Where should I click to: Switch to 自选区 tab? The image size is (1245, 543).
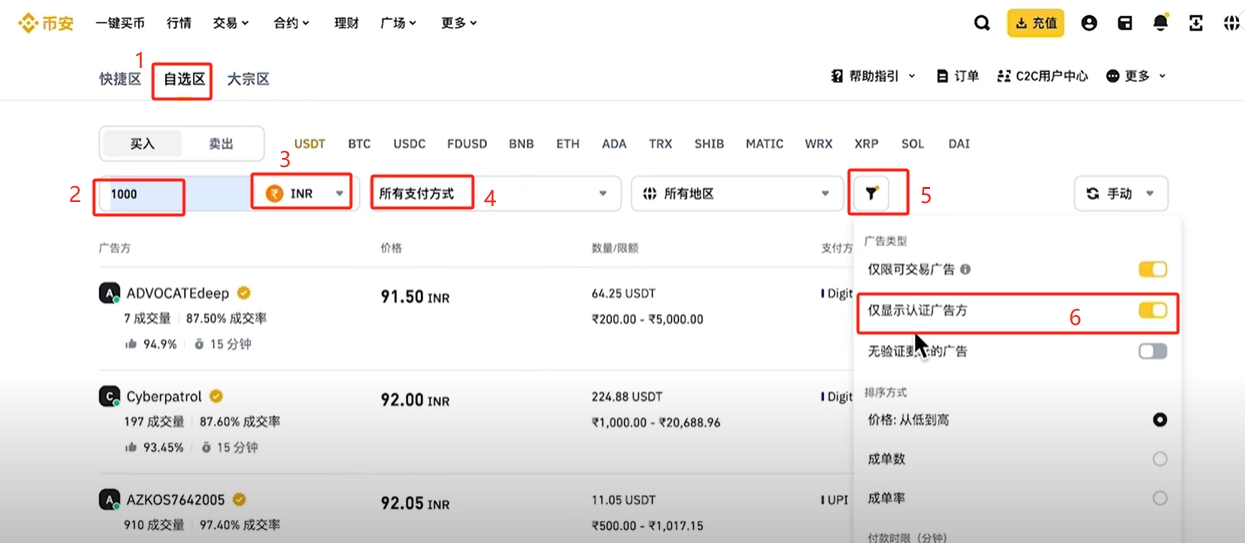[x=184, y=79]
